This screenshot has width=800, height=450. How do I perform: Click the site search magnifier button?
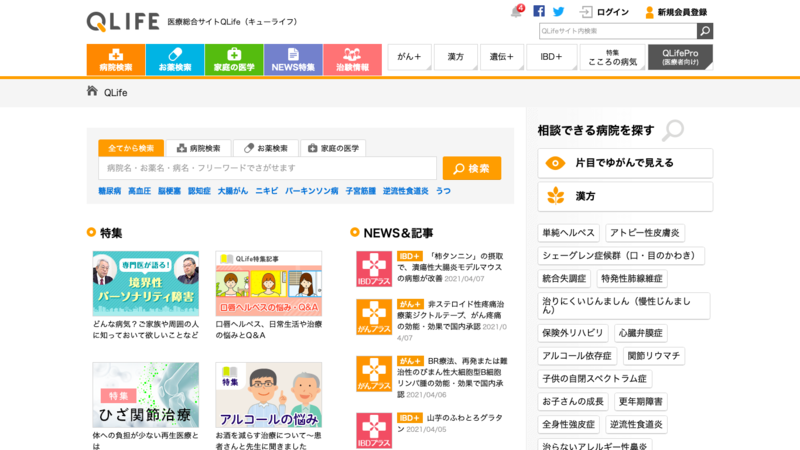point(705,31)
